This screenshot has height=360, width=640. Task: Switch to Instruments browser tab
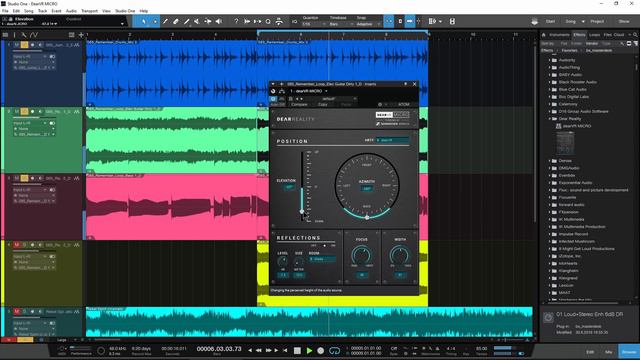pyautogui.click(x=559, y=35)
